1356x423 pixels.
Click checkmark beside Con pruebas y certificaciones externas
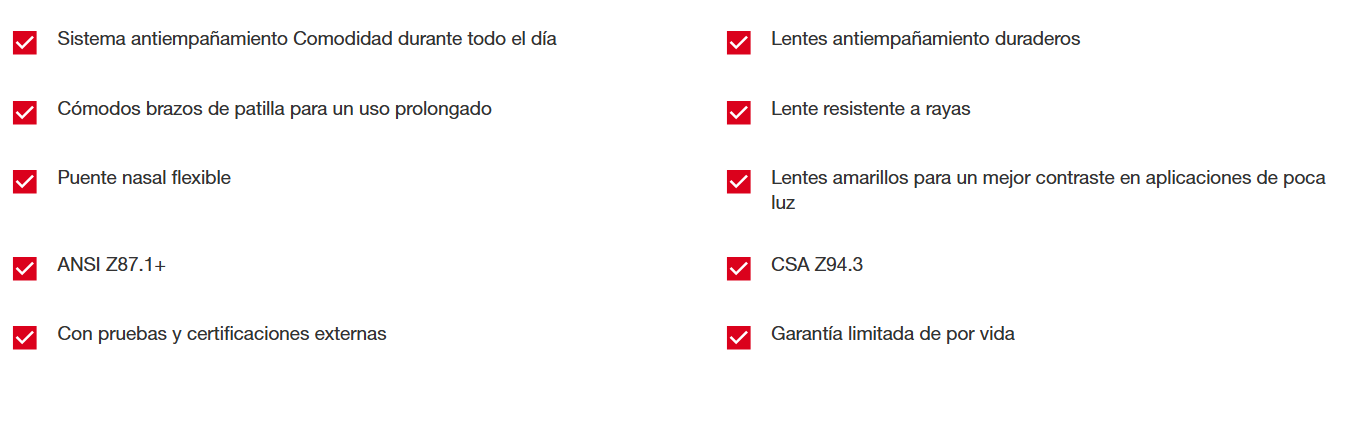click(x=25, y=337)
